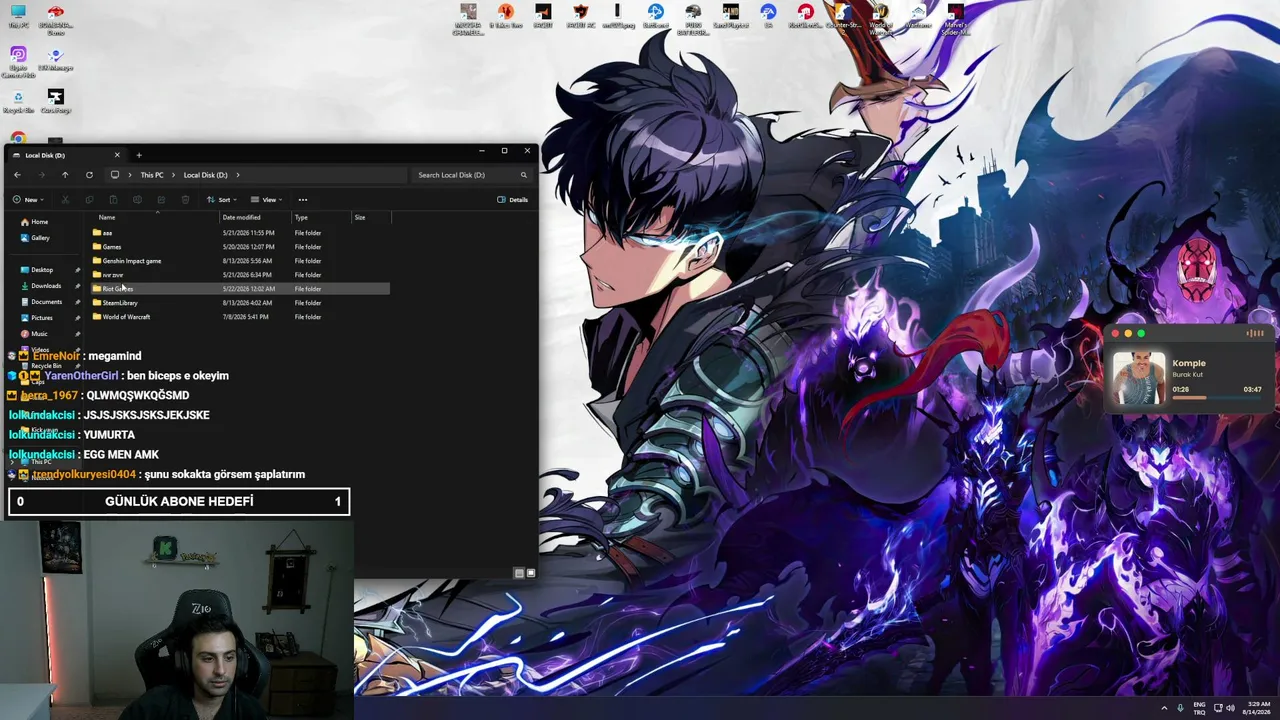This screenshot has height=720, width=1280.
Task: Close the Local Disk (D:) tab
Action: [117, 155]
